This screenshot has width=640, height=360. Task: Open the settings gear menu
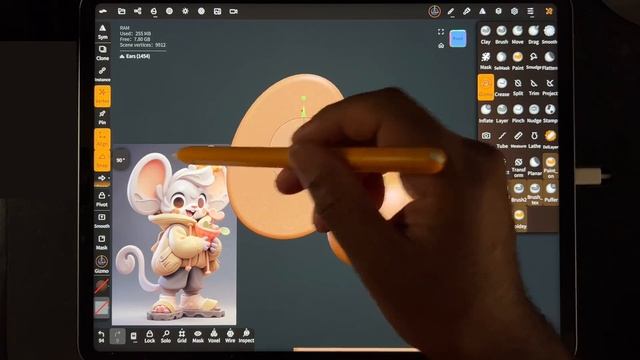tap(514, 11)
